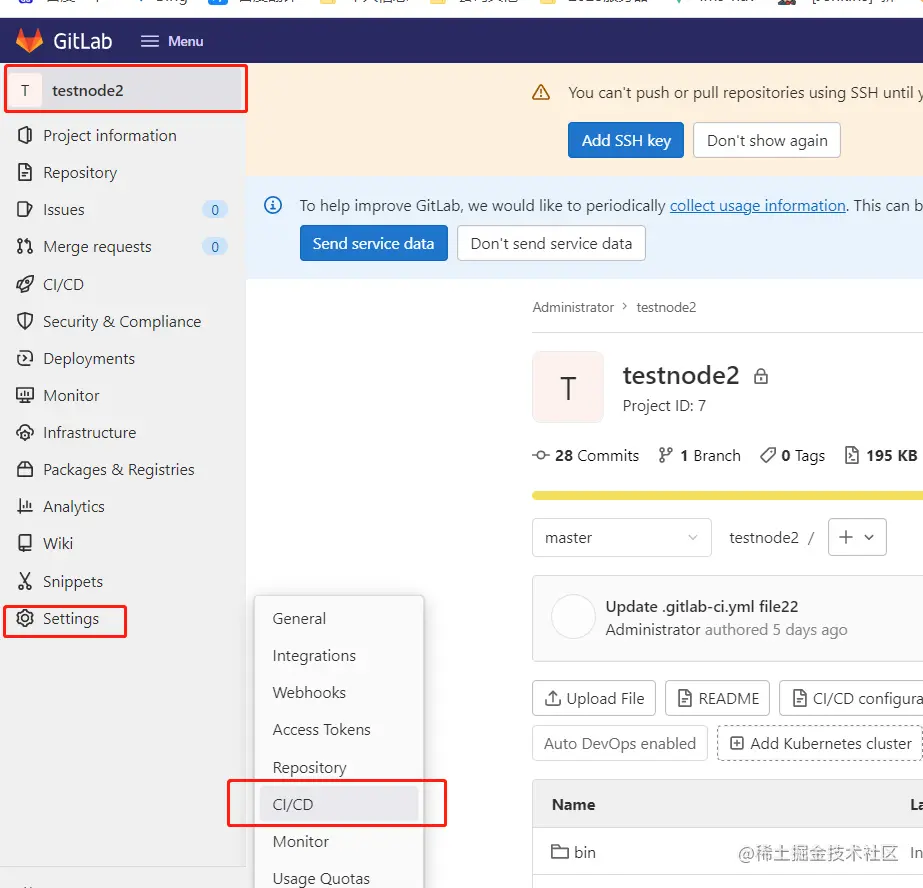This screenshot has height=888, width=923.
Task: Open commit Update .gitlab-ci.yml file22
Action: (702, 606)
